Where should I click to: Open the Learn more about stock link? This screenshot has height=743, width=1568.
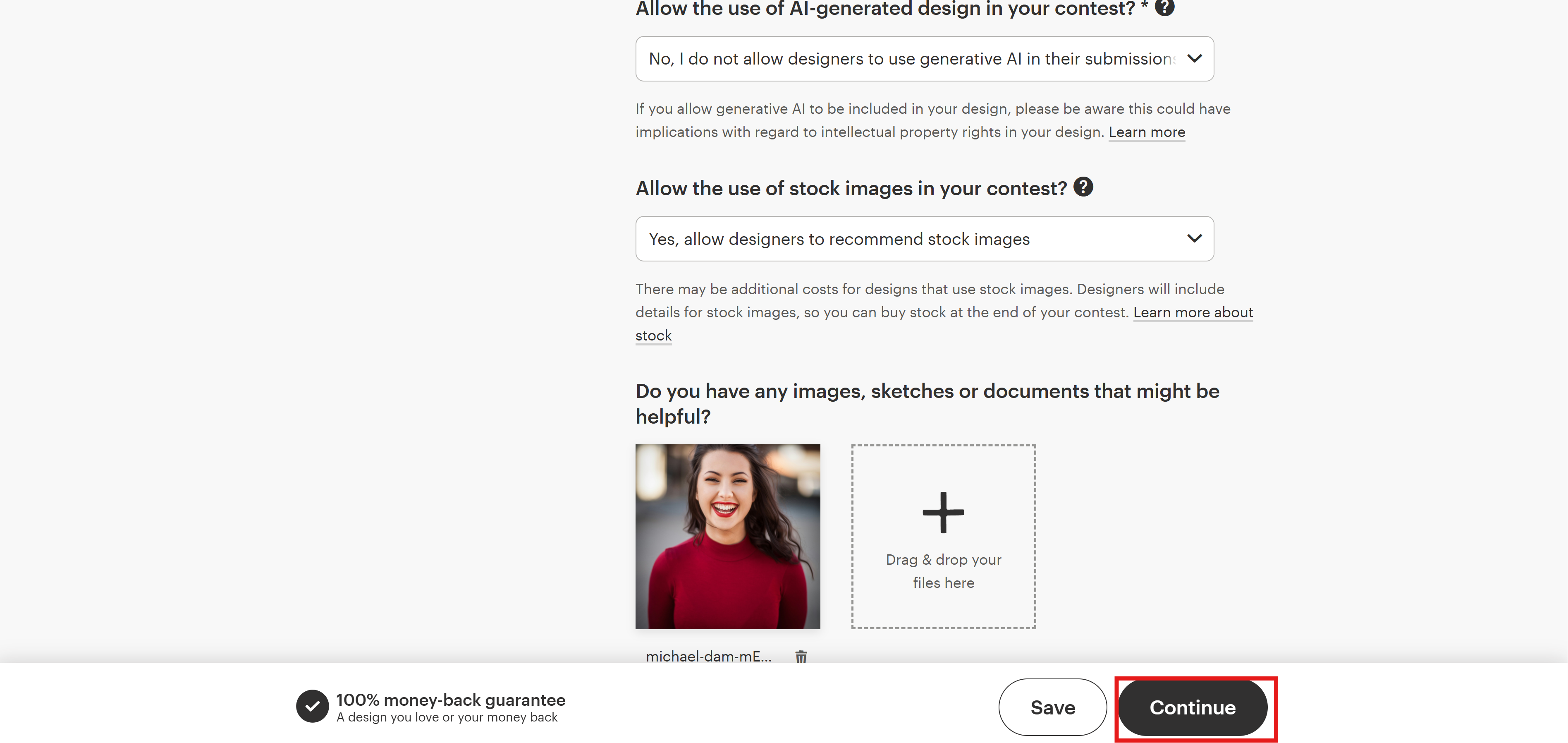tap(1193, 312)
